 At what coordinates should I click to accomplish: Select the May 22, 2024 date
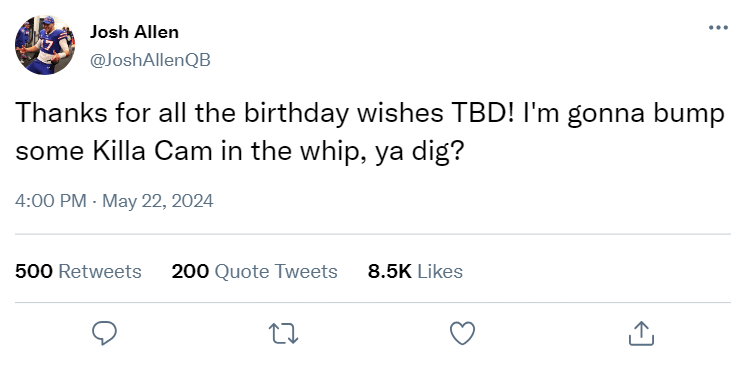[157, 201]
